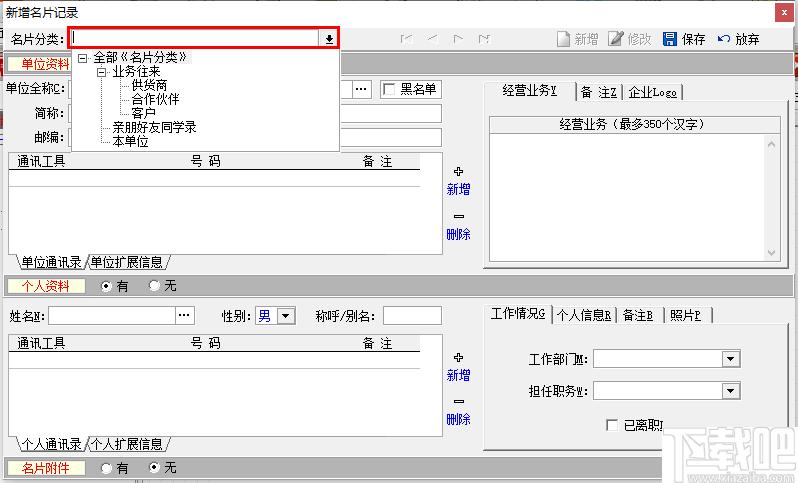Open the 担任职务 dropdown

[730, 391]
